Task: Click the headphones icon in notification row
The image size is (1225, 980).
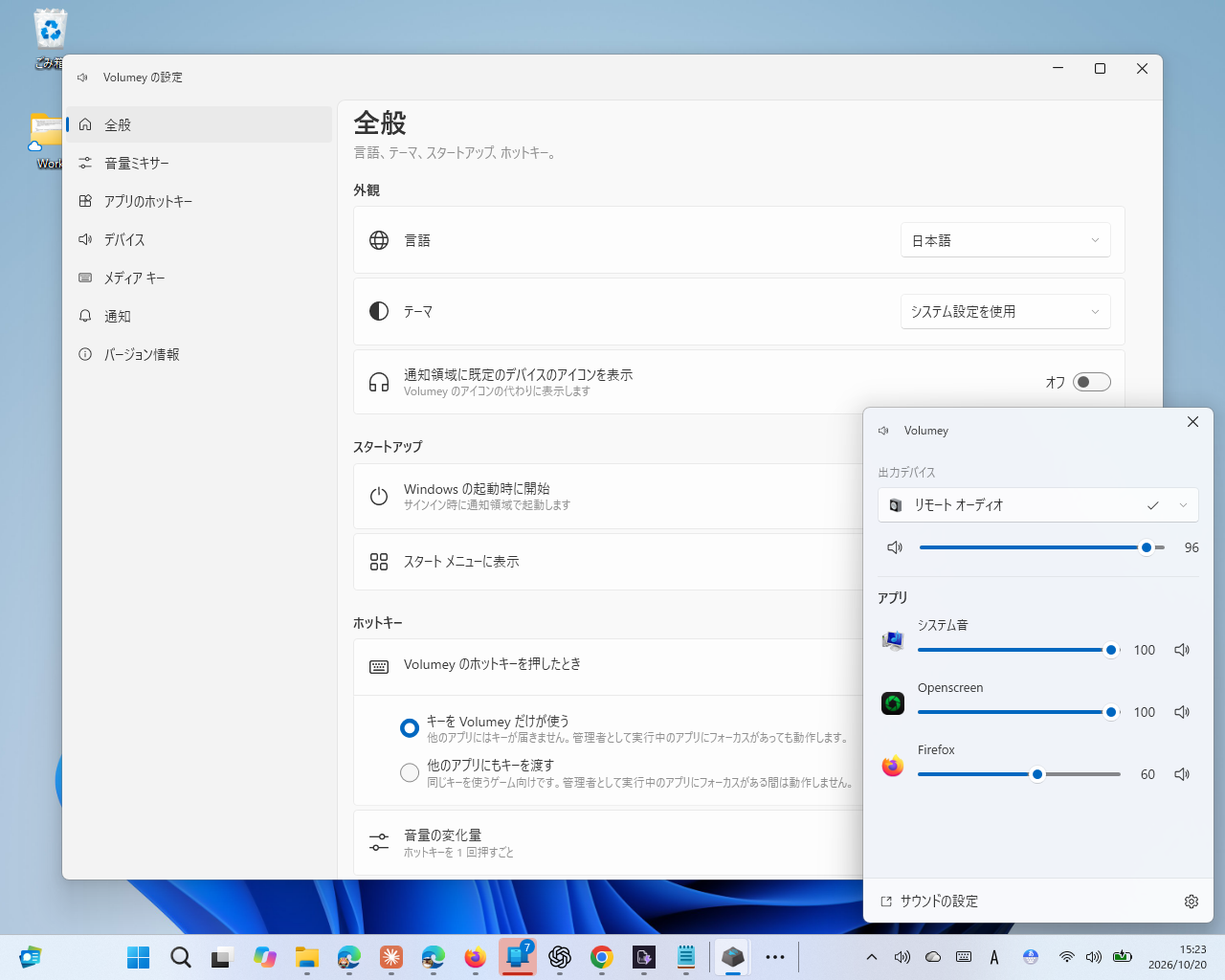Action: (379, 383)
